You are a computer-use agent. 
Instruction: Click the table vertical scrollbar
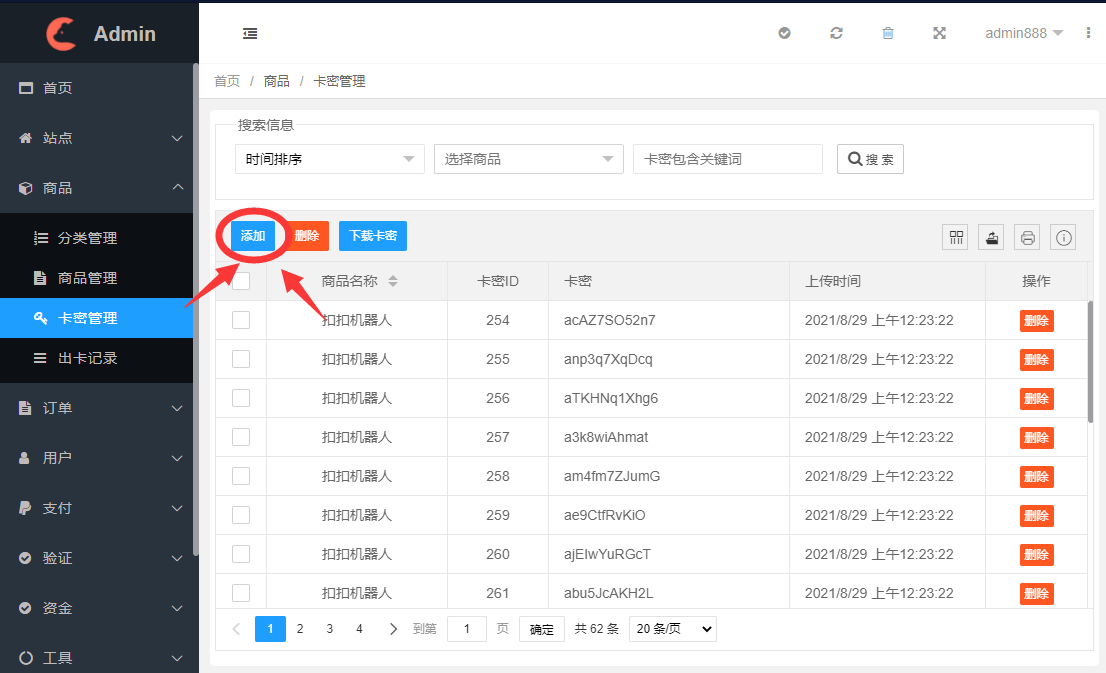[x=1090, y=361]
